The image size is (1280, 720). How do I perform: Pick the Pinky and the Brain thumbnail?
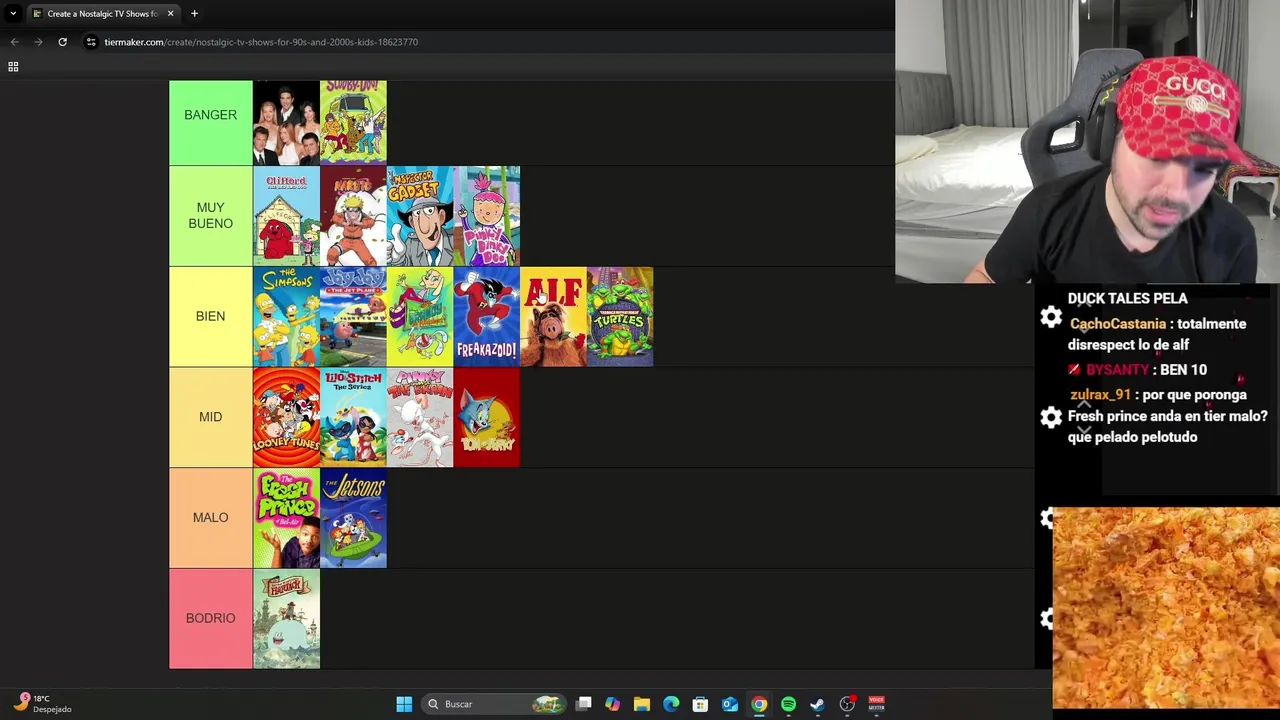click(420, 417)
